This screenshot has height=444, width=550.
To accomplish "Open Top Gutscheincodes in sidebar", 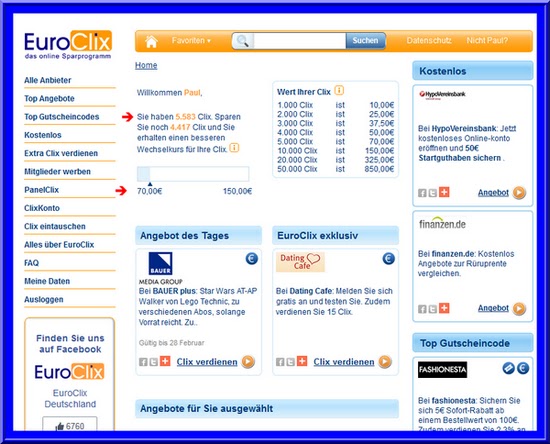I will coord(62,117).
